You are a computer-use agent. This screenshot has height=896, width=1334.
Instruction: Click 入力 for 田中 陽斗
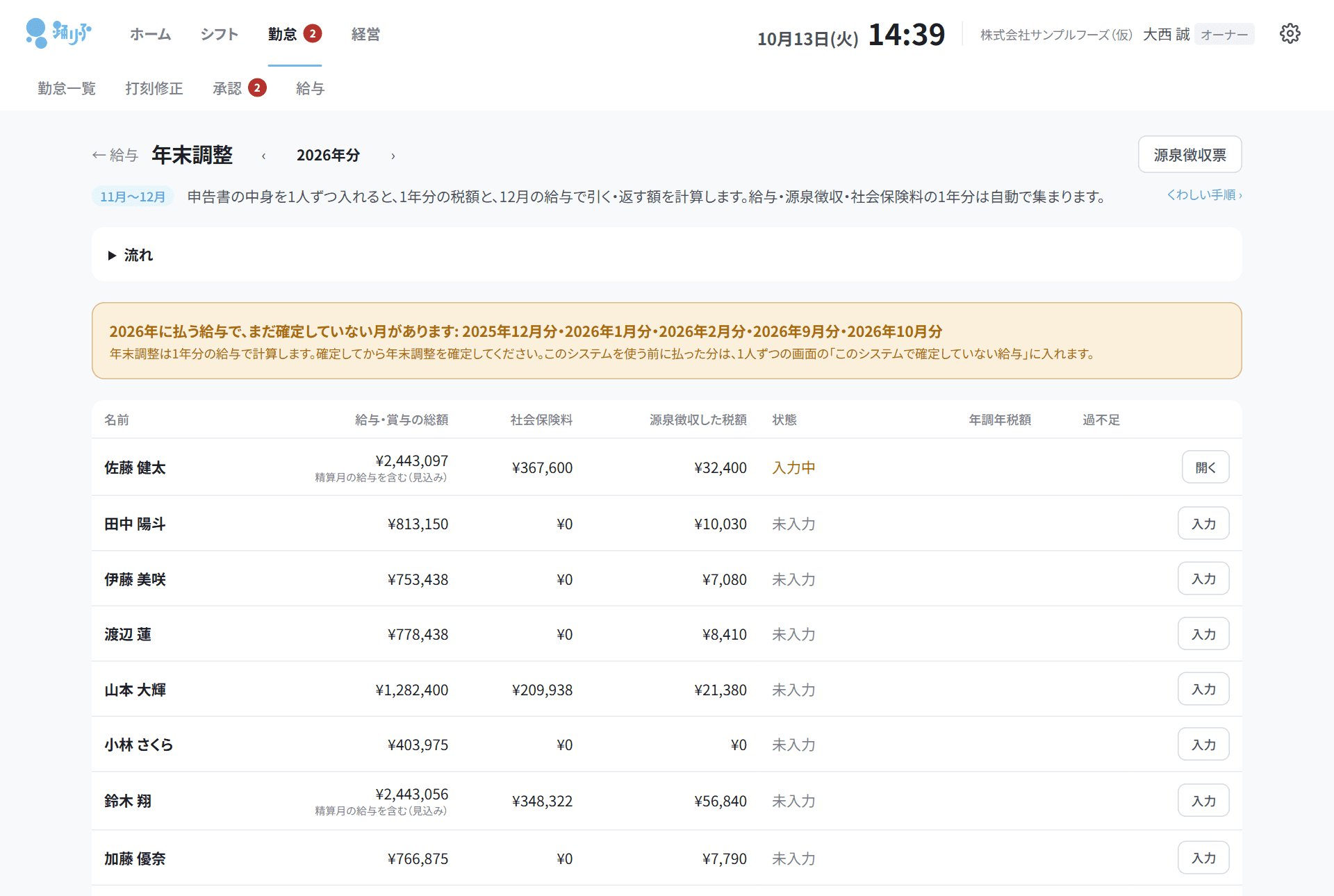click(x=1203, y=524)
